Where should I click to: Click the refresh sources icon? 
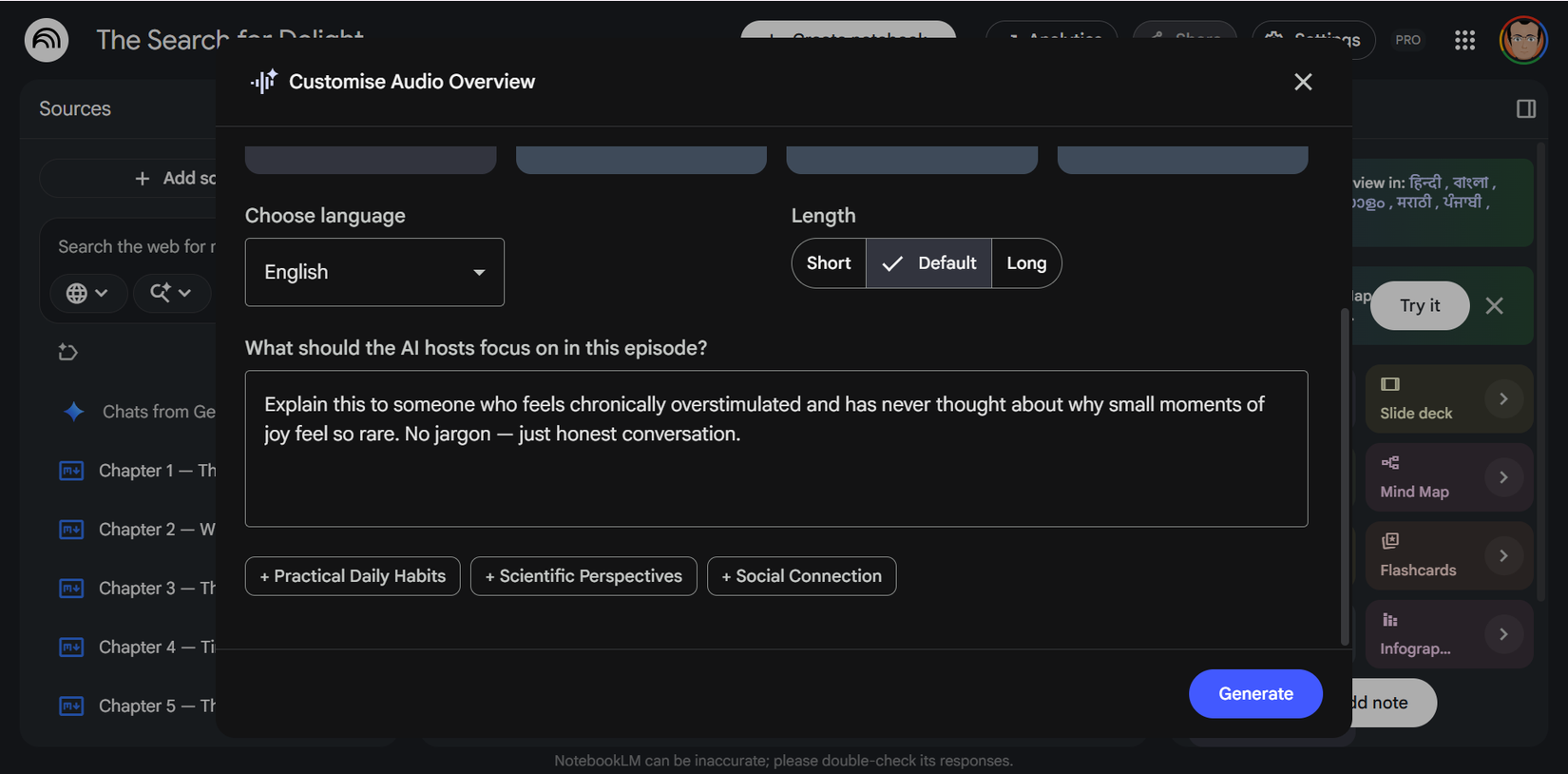[x=67, y=352]
